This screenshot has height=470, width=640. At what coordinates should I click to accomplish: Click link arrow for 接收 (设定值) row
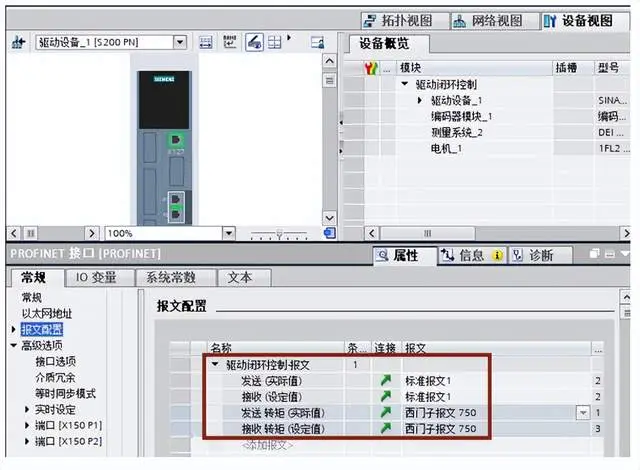tap(385, 396)
